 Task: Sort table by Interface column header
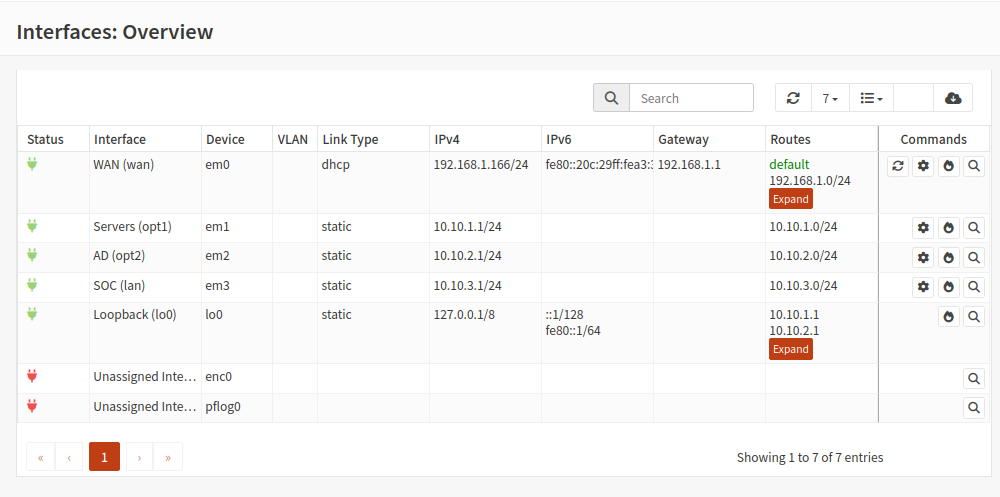120,139
